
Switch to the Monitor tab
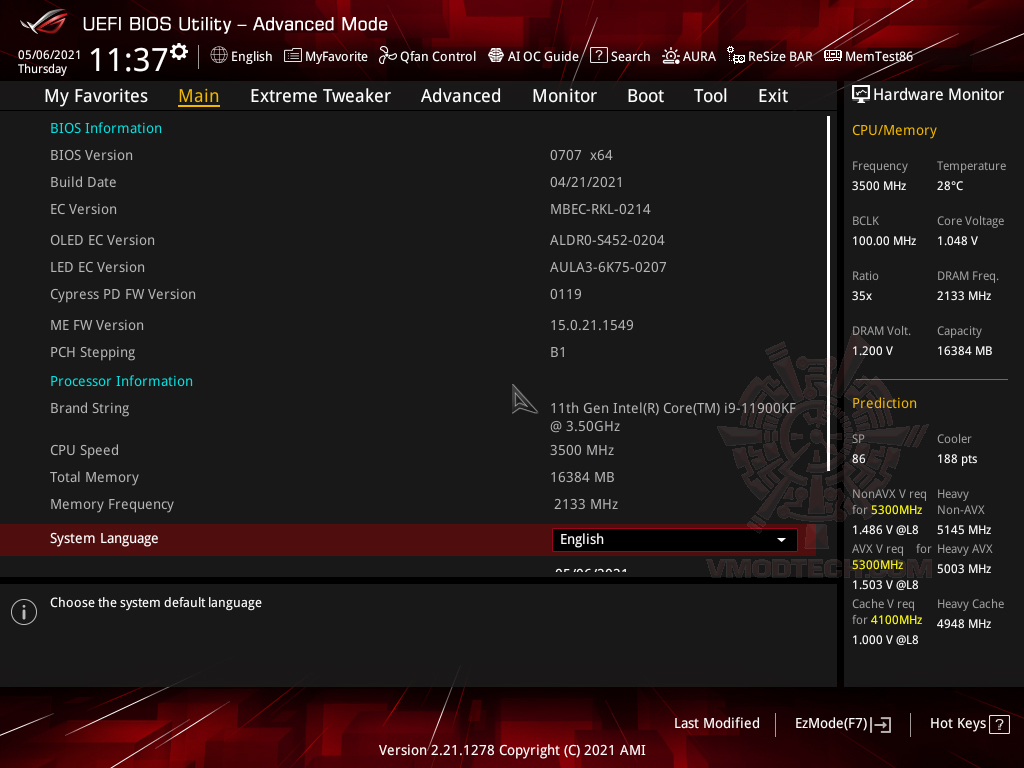point(564,96)
